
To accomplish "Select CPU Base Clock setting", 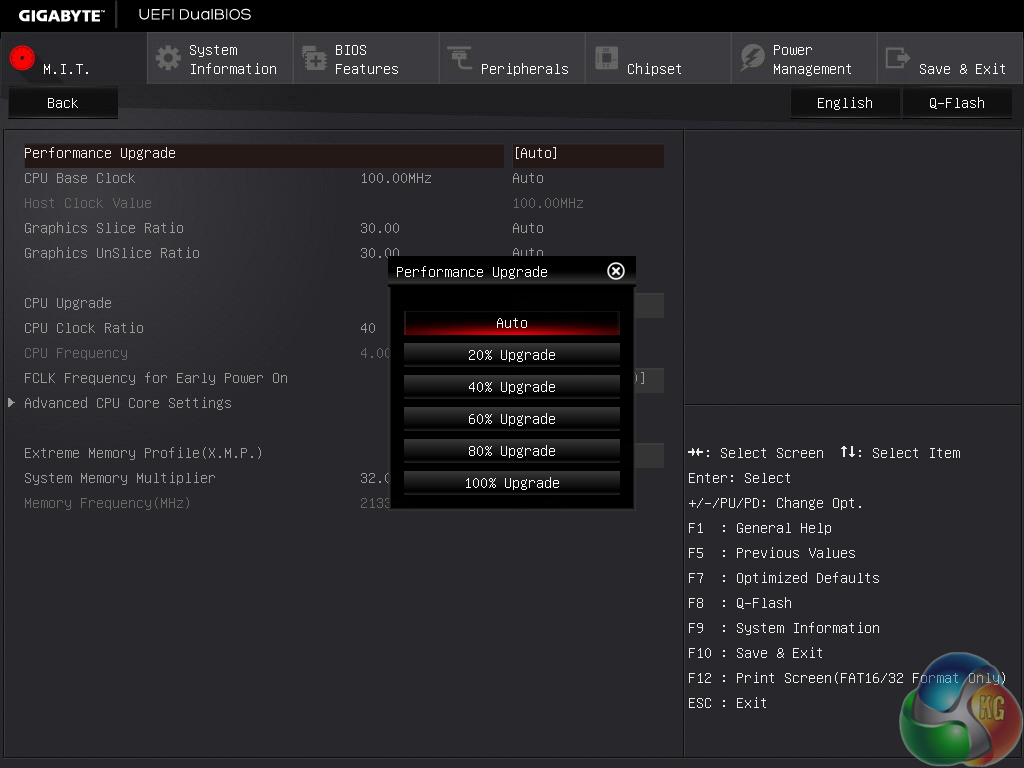I will coord(80,178).
